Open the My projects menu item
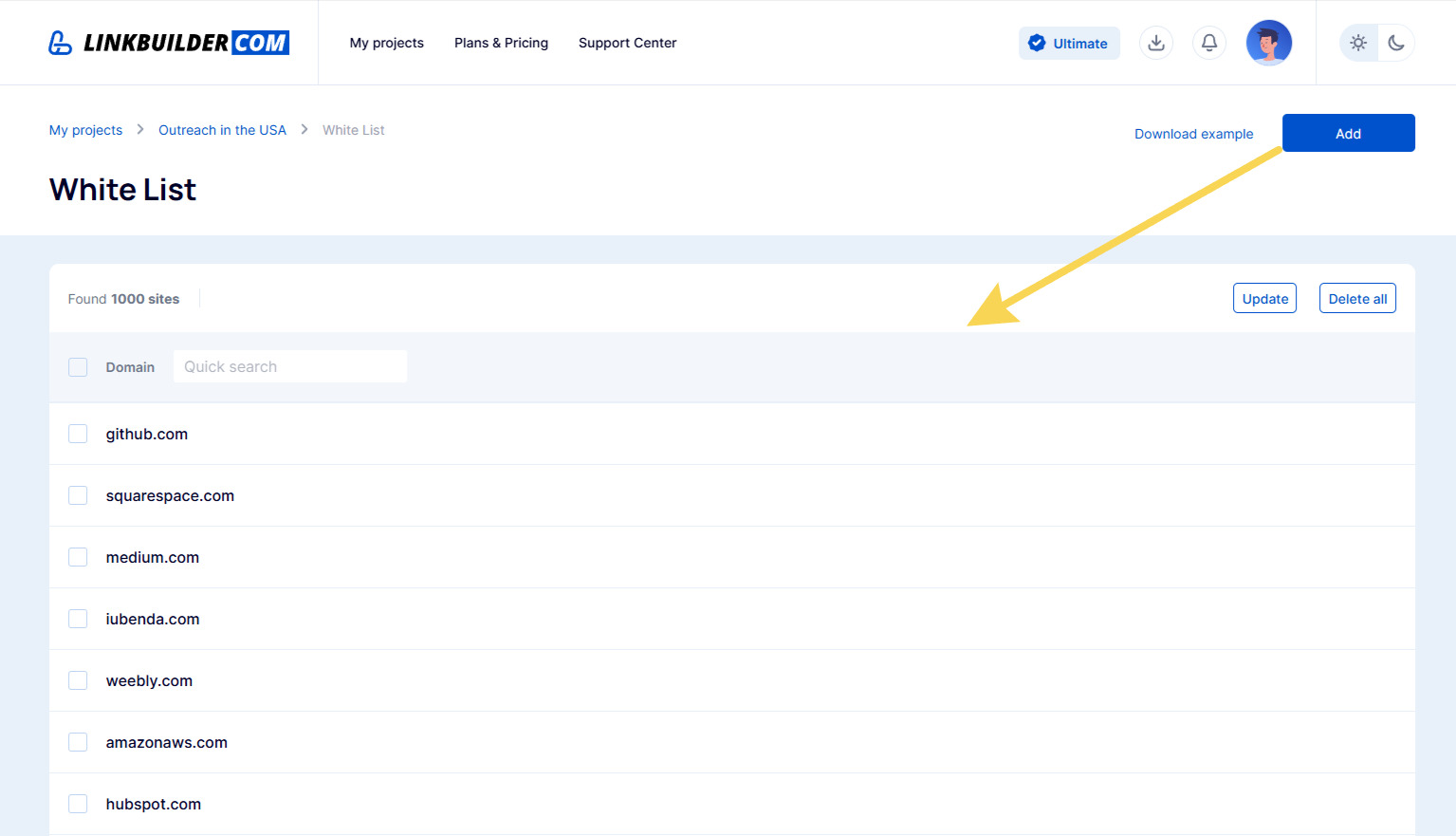1456x836 pixels. 386,43
